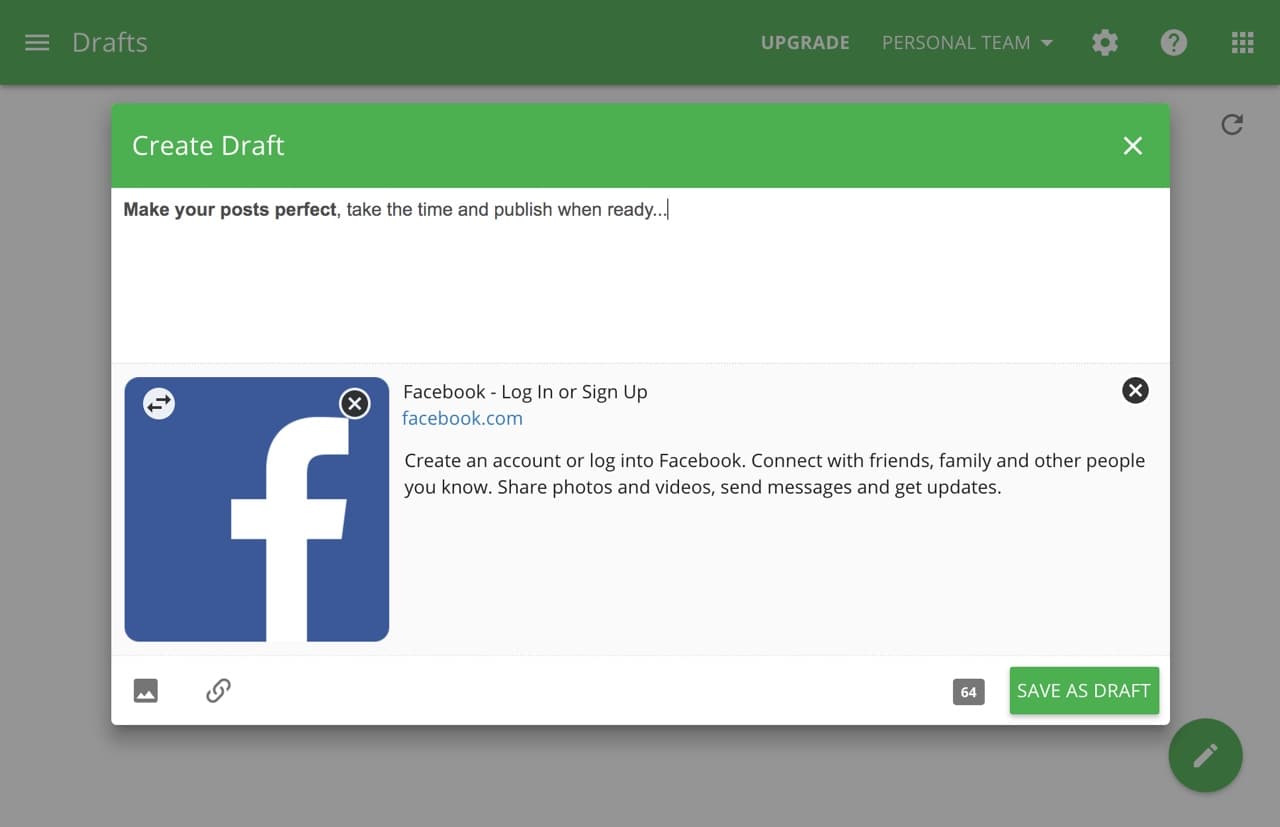Screen dimensions: 1280x827
Task: Click the character count badge 64
Action: click(x=968, y=692)
